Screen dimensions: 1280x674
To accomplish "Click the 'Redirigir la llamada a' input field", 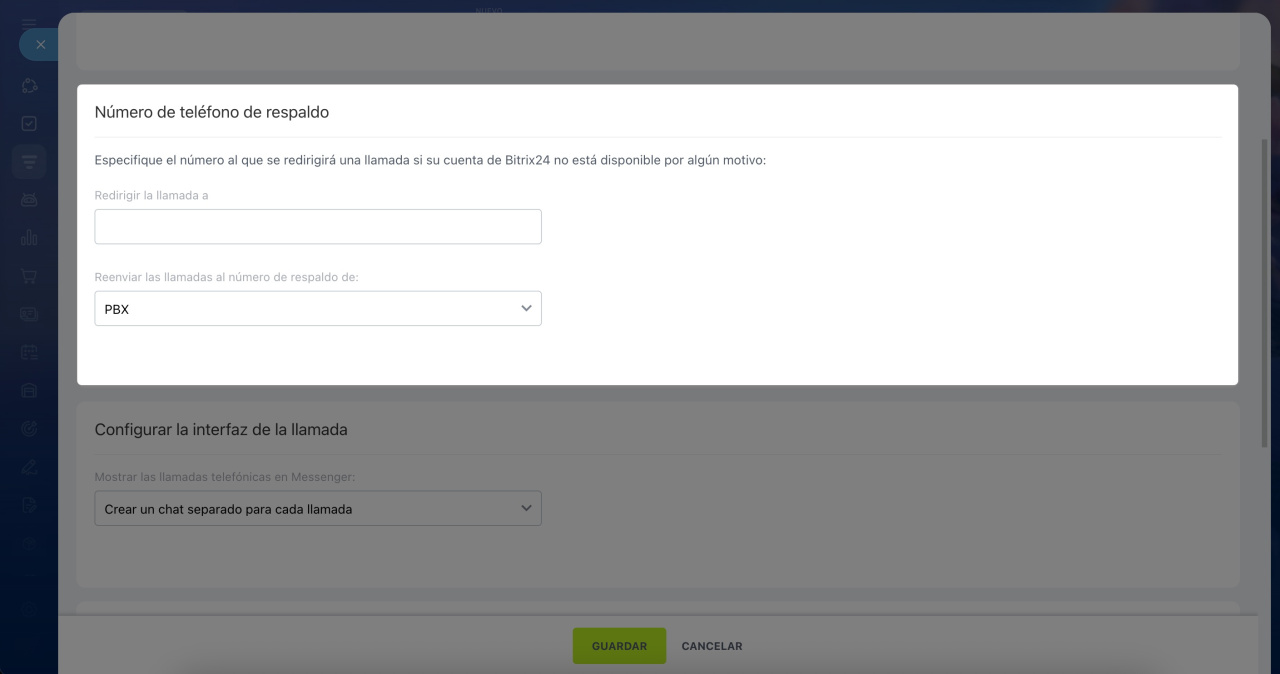I will coord(318,227).
